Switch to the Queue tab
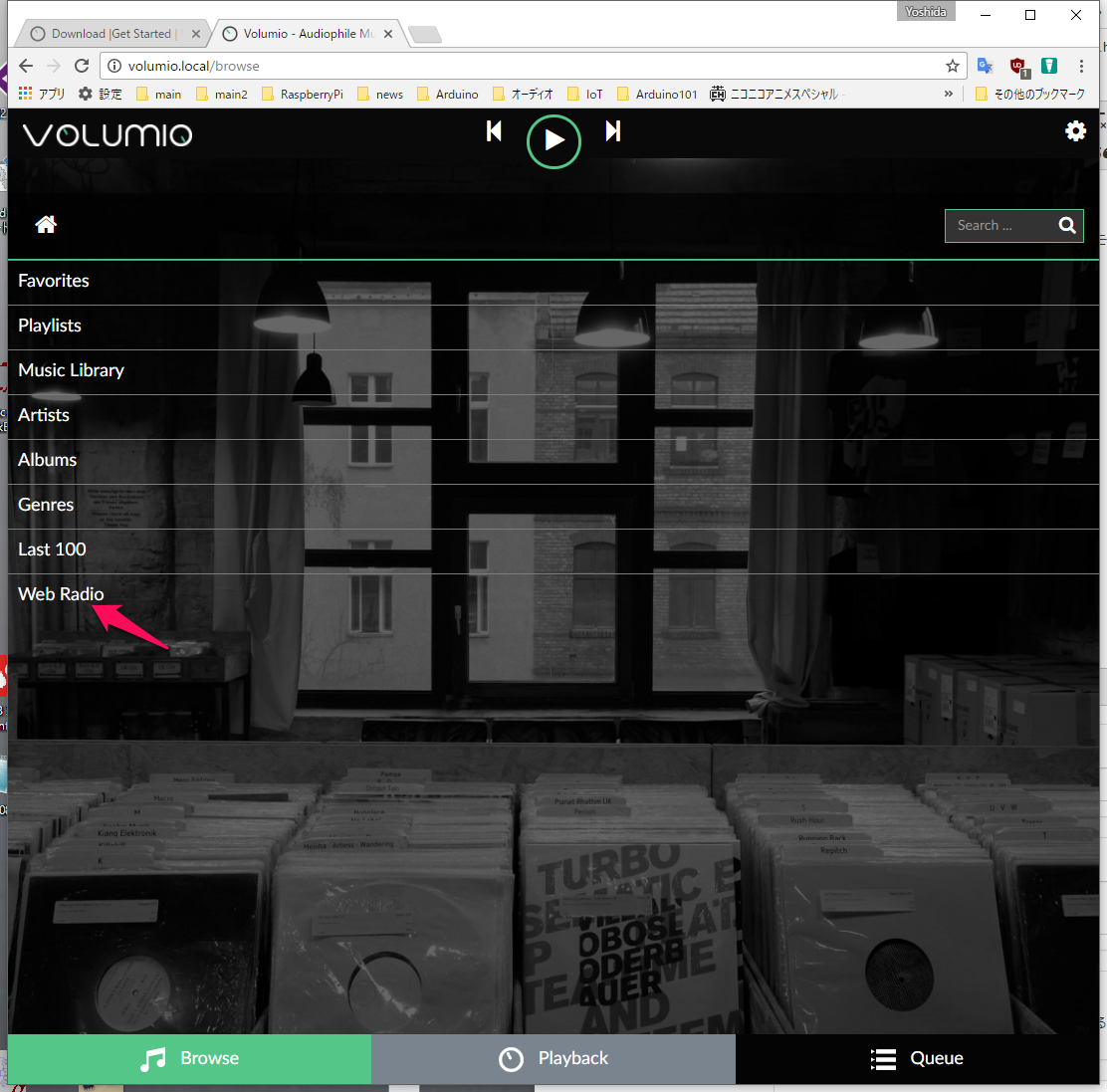Image resolution: width=1107 pixels, height=1092 pixels. [x=917, y=1058]
